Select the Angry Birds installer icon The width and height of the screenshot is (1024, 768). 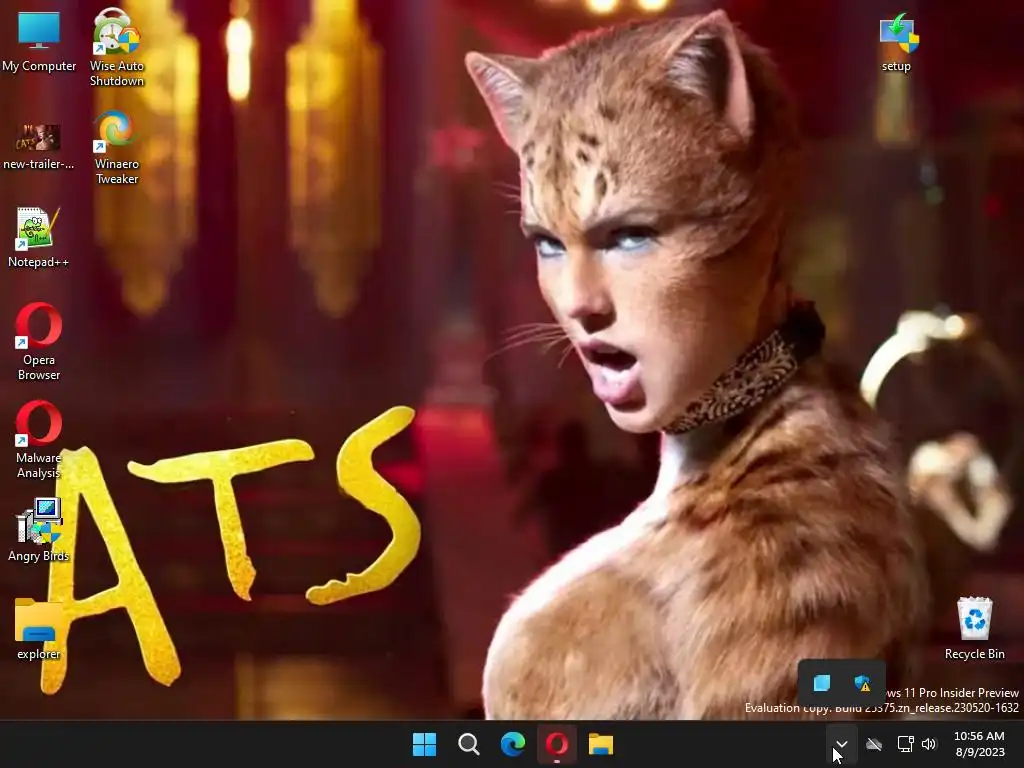tap(39, 530)
